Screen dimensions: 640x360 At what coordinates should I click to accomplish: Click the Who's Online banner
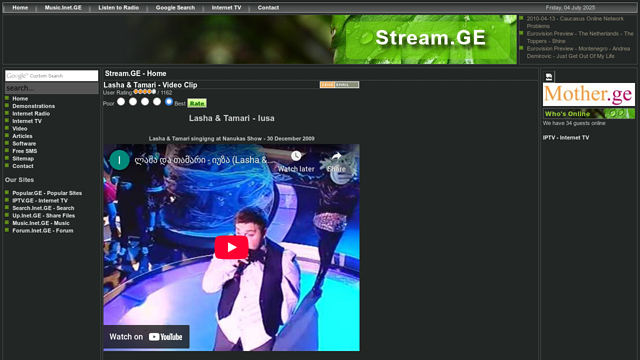click(589, 113)
